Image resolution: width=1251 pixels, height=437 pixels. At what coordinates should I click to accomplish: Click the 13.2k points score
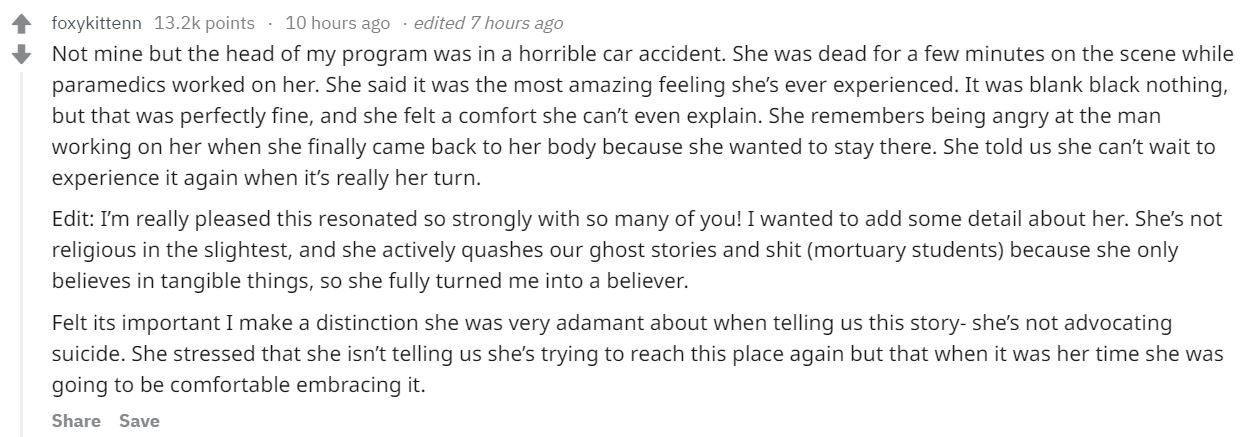pyautogui.click(x=194, y=22)
